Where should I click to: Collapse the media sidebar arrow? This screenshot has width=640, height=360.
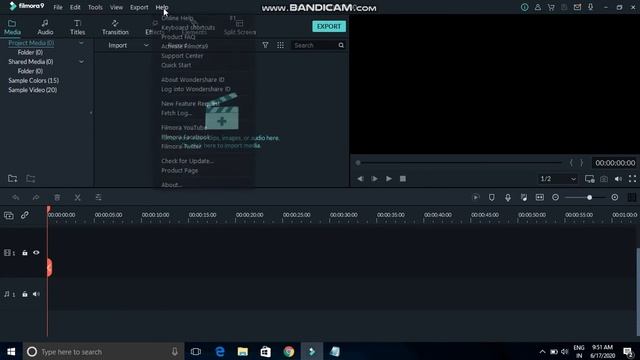click(x=91, y=113)
